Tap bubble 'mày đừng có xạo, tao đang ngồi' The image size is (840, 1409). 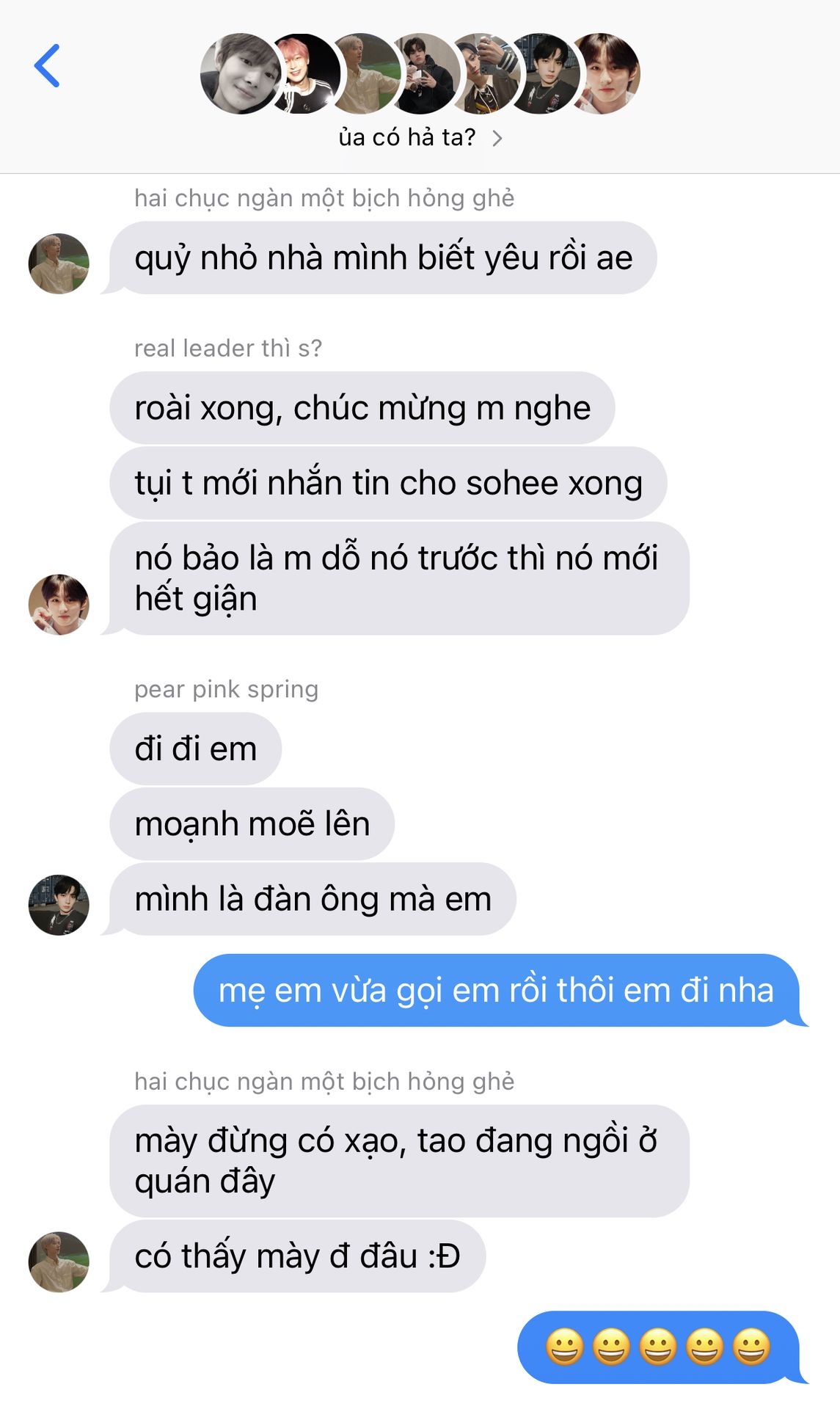399,1161
